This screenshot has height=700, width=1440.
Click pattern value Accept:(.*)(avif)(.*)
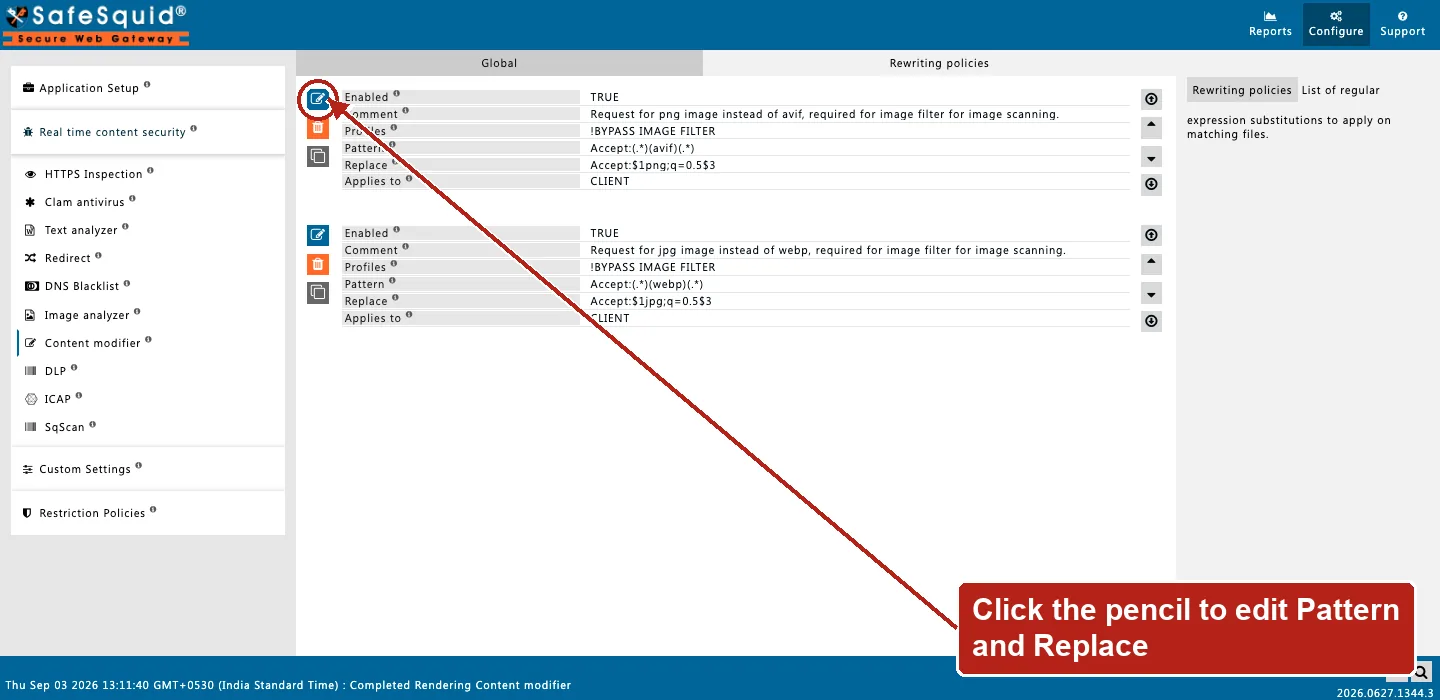[x=642, y=148]
